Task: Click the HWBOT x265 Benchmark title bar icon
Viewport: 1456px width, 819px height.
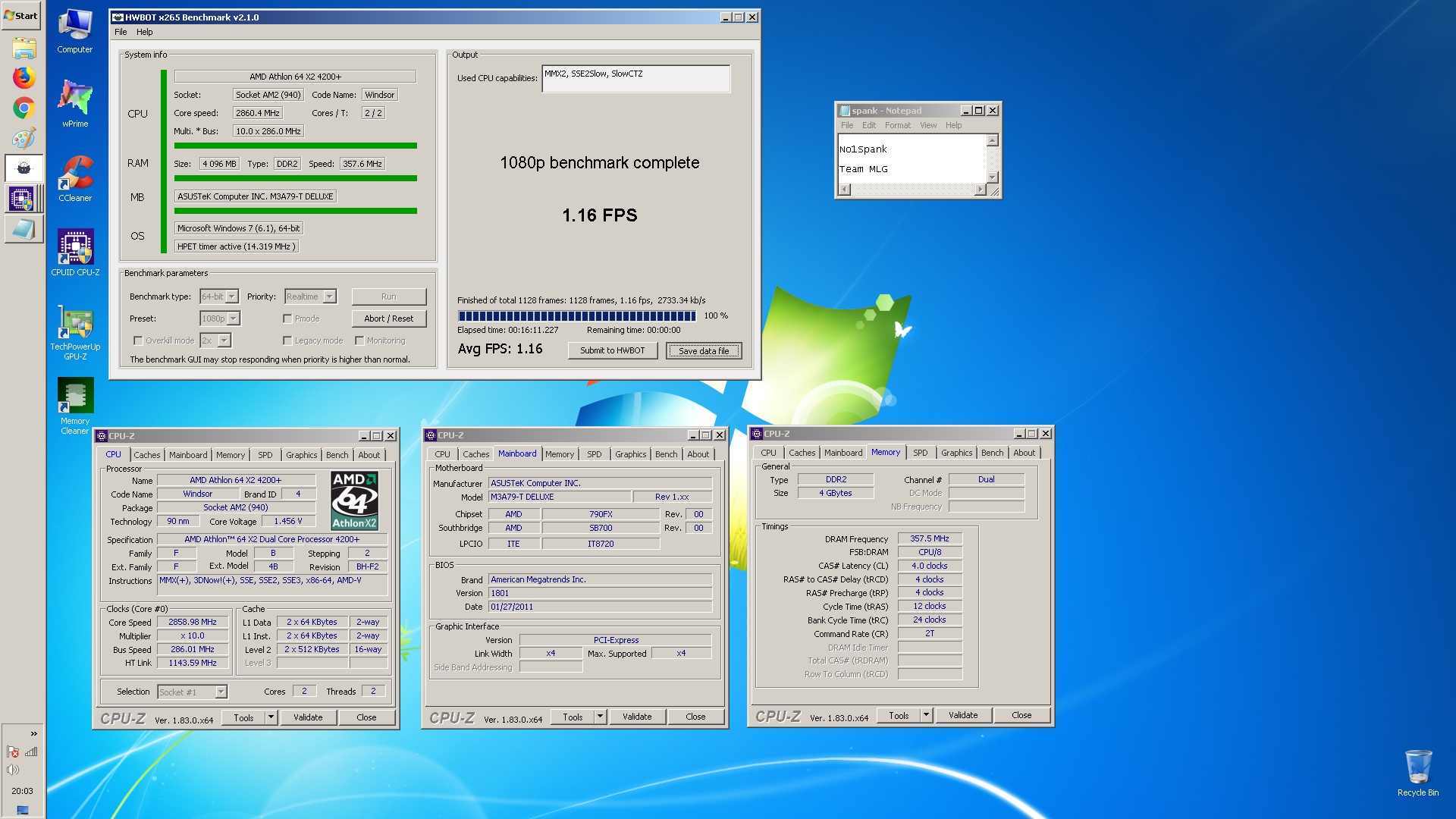Action: [x=118, y=17]
